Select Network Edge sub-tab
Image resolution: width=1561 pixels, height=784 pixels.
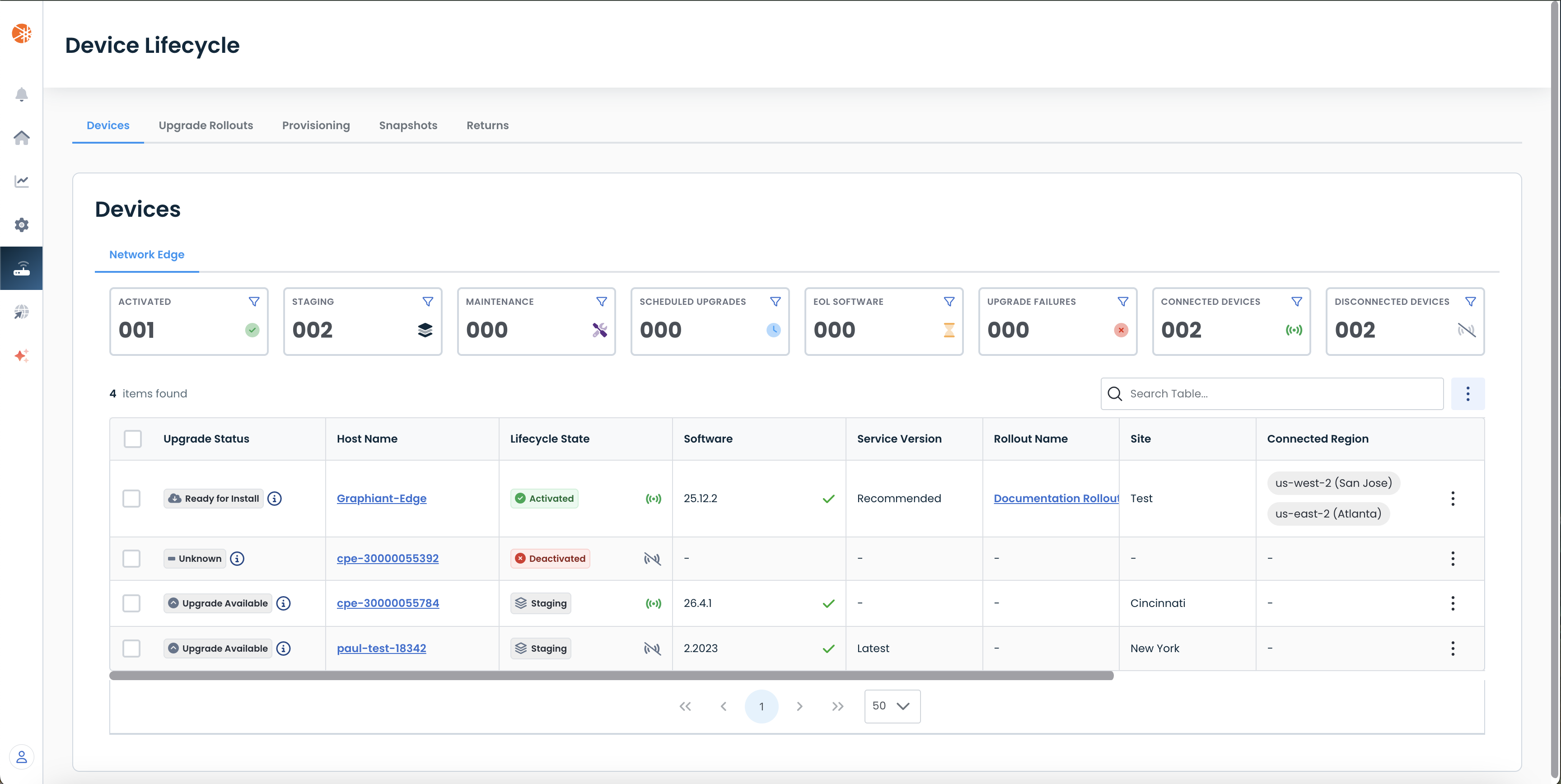147,255
